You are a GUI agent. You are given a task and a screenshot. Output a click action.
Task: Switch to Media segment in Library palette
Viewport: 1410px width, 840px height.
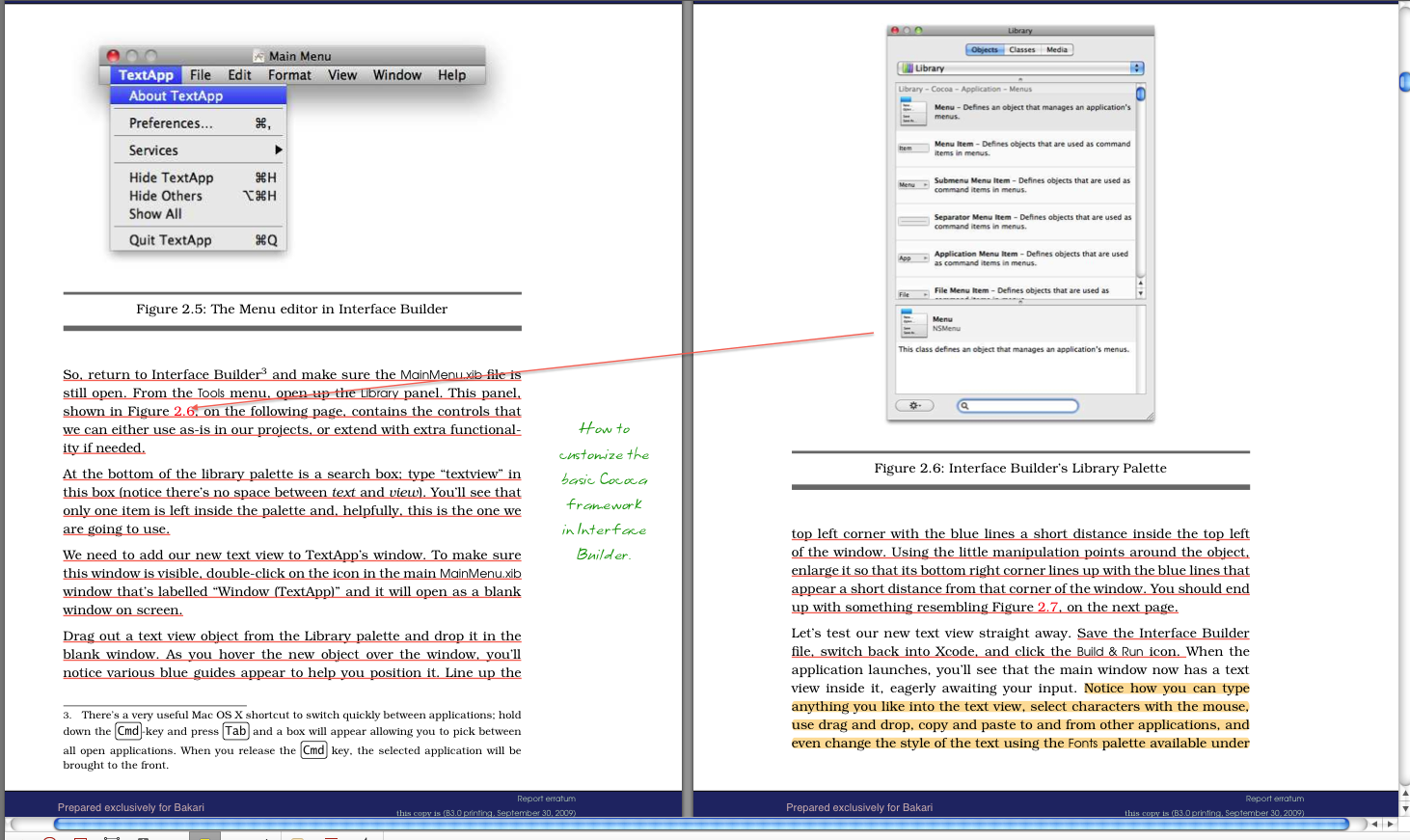(x=1057, y=50)
